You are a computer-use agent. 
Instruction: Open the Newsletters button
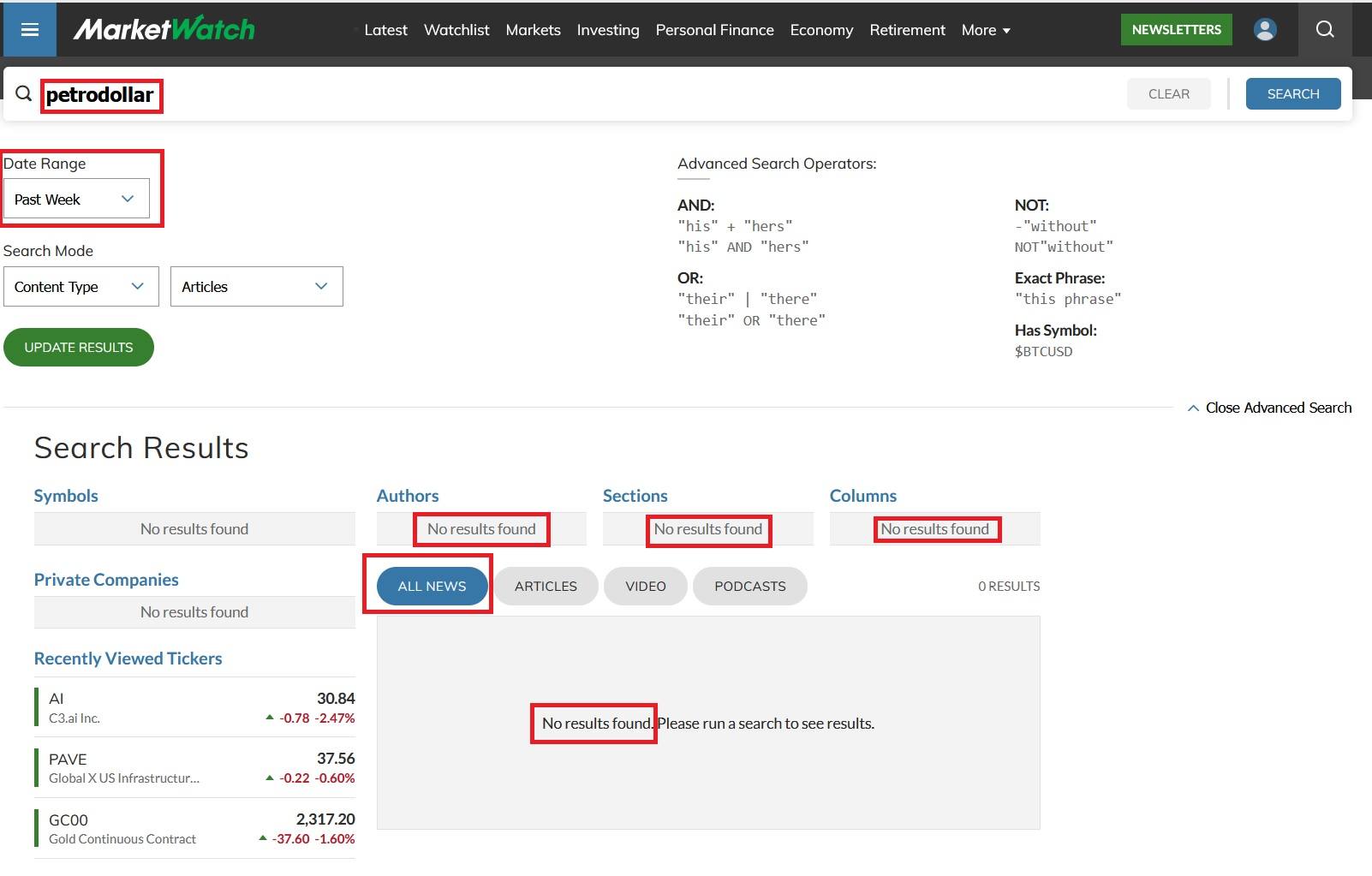click(x=1176, y=30)
